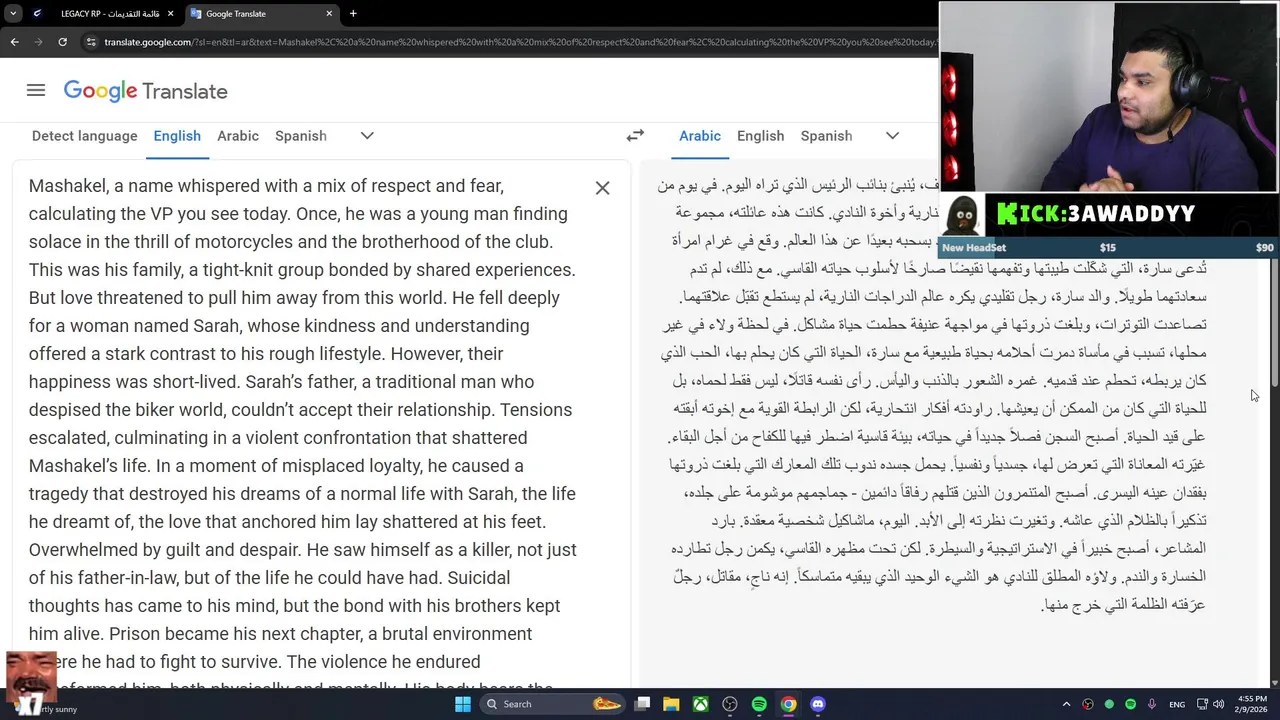
Task: Choose Spanish as target language
Action: (826, 136)
